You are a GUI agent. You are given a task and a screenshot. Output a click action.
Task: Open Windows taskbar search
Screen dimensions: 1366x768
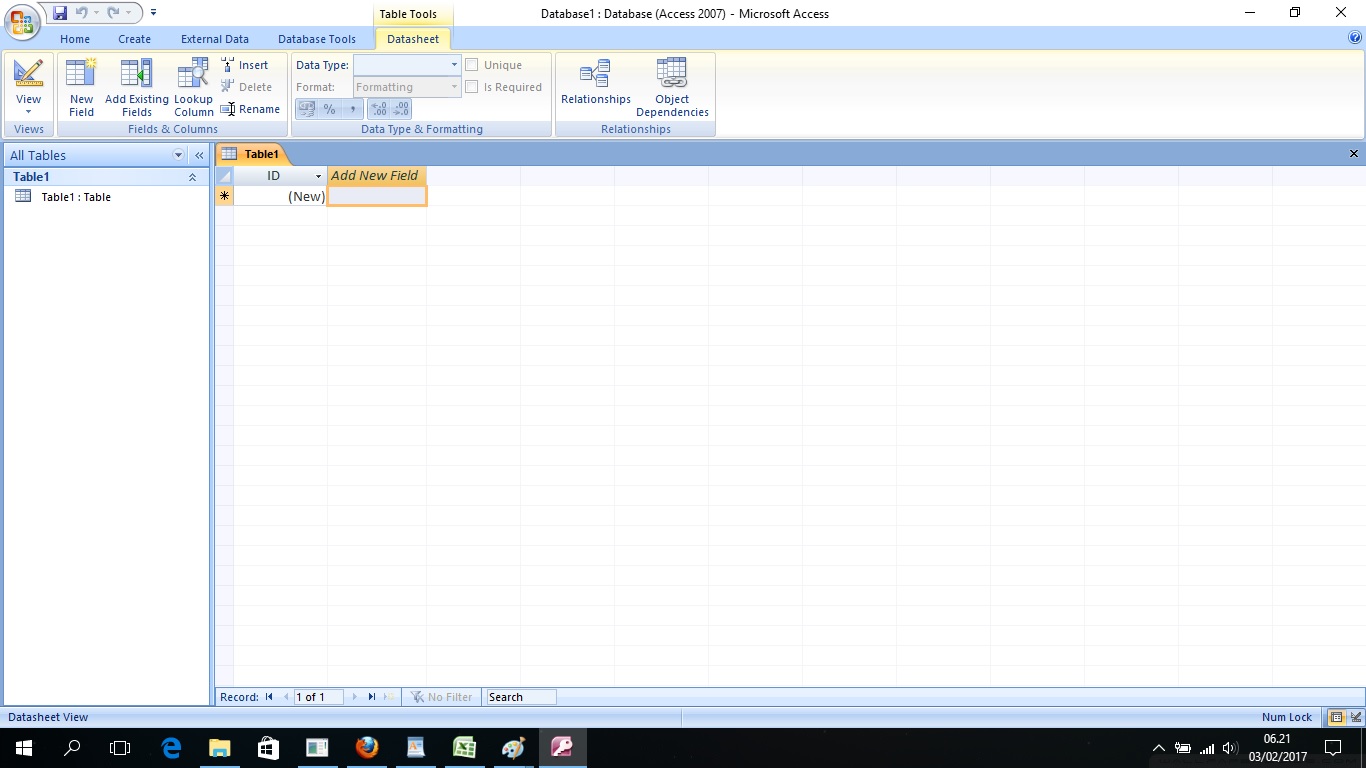pos(72,748)
